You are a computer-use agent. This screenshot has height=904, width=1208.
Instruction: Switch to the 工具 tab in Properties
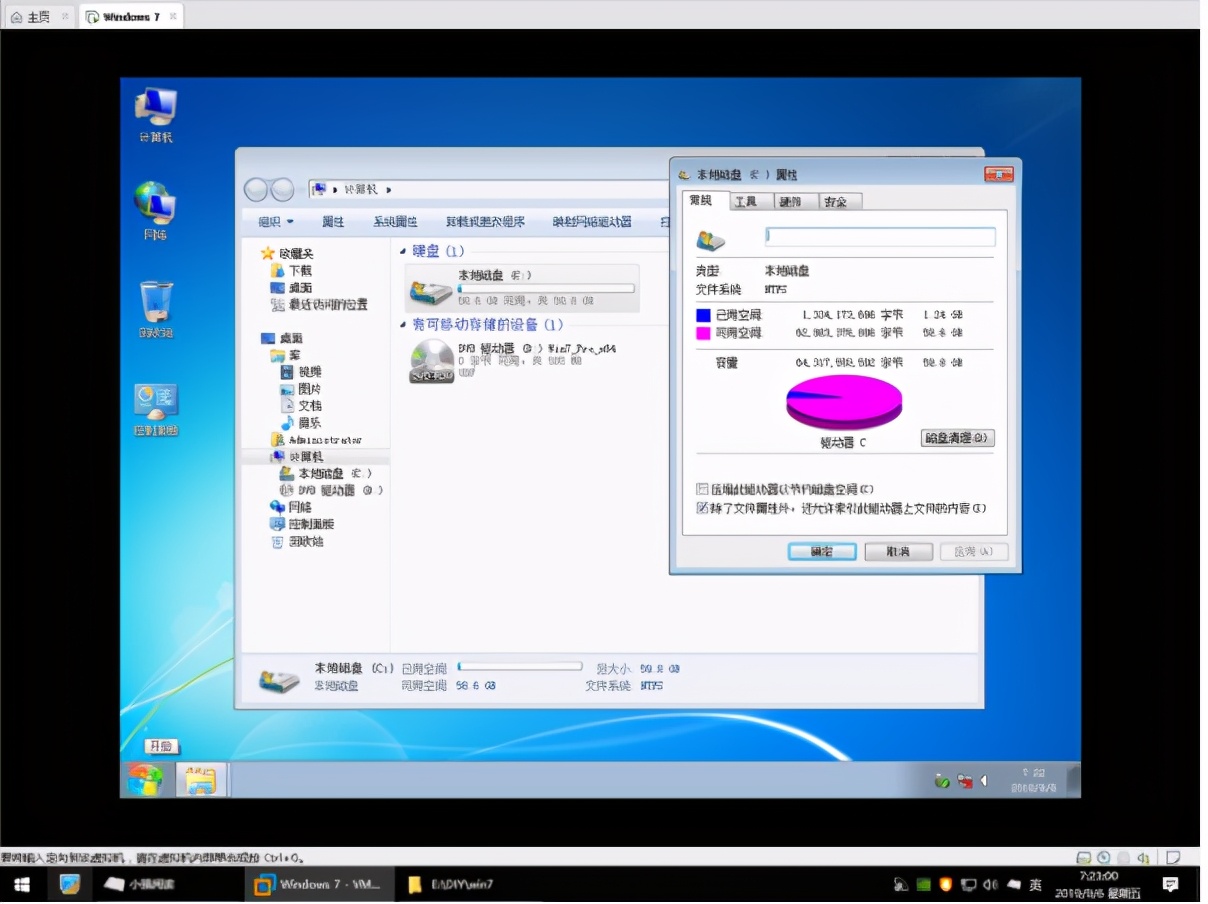(745, 201)
